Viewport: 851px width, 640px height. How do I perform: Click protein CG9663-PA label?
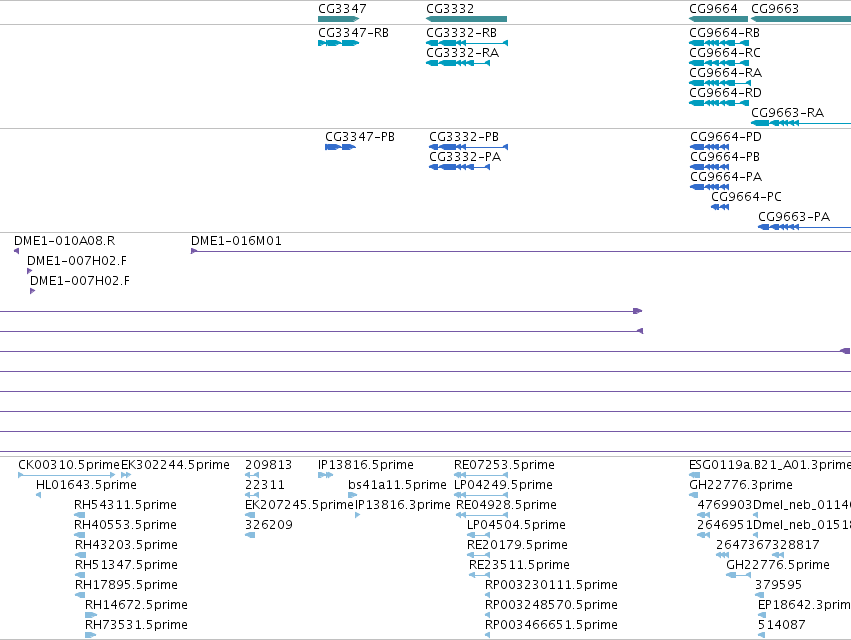point(794,217)
